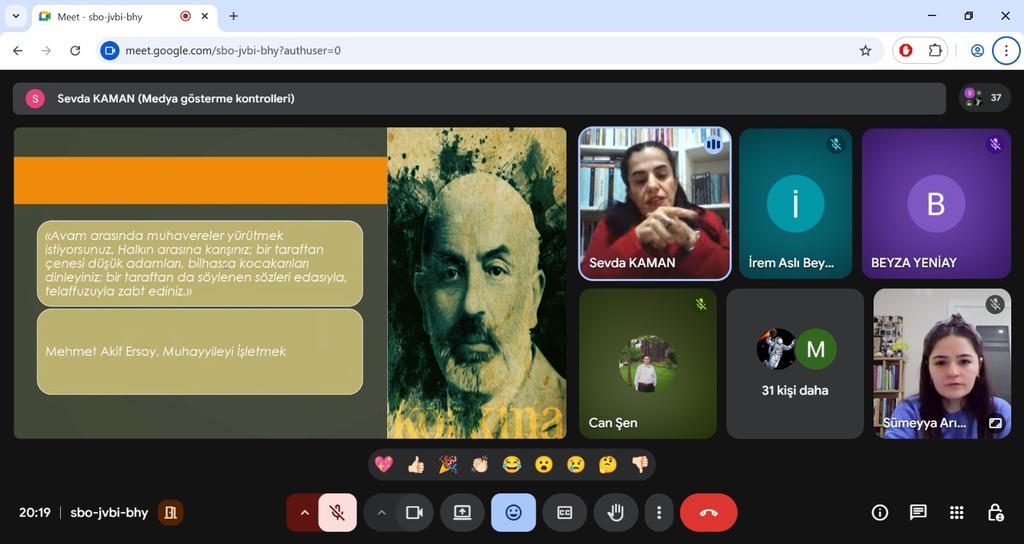
Task: Toggle the camera on or off
Action: pos(413,513)
